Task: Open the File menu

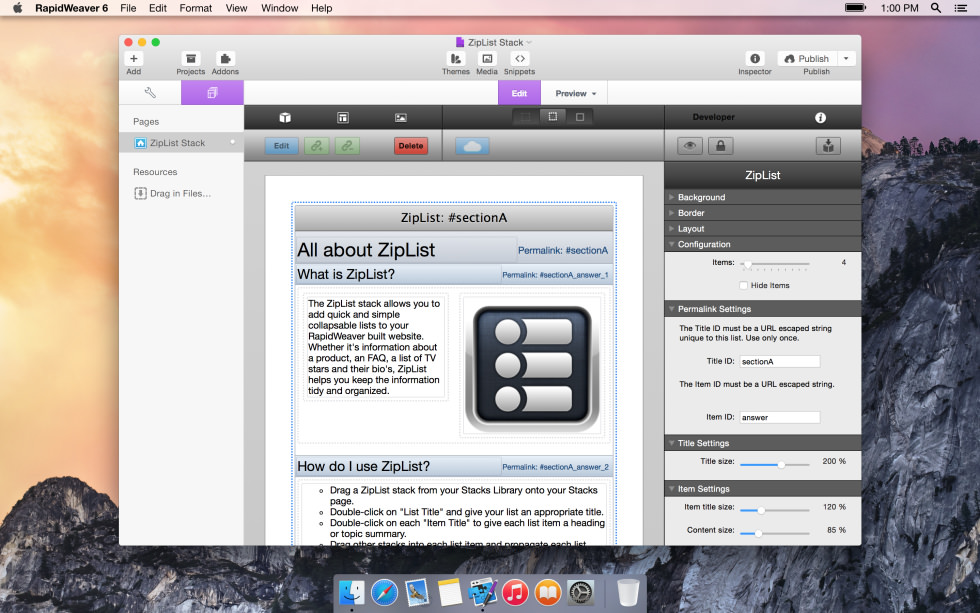Action: 128,8
